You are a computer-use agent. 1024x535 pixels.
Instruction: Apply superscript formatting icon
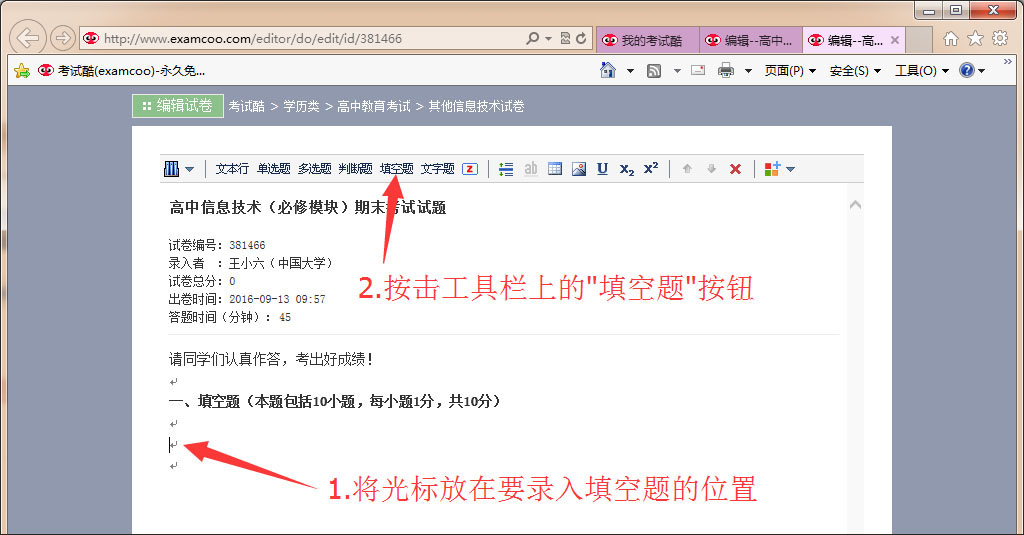tap(651, 168)
